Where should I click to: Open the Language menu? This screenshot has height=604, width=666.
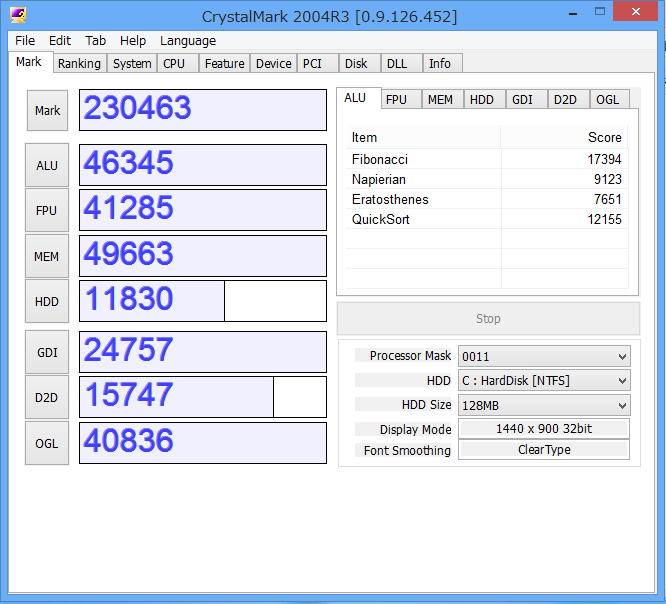[188, 41]
